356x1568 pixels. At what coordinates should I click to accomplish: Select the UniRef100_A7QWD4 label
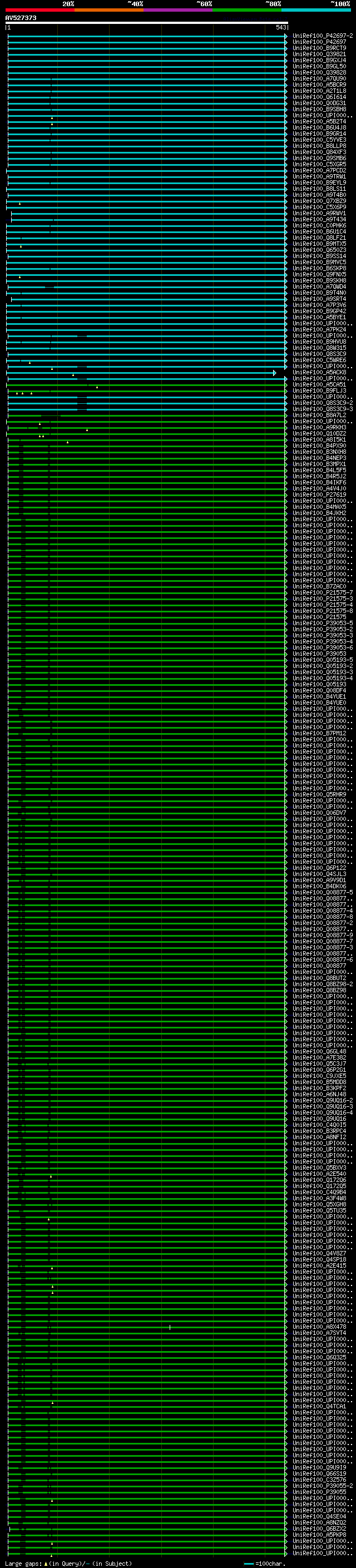319,286
